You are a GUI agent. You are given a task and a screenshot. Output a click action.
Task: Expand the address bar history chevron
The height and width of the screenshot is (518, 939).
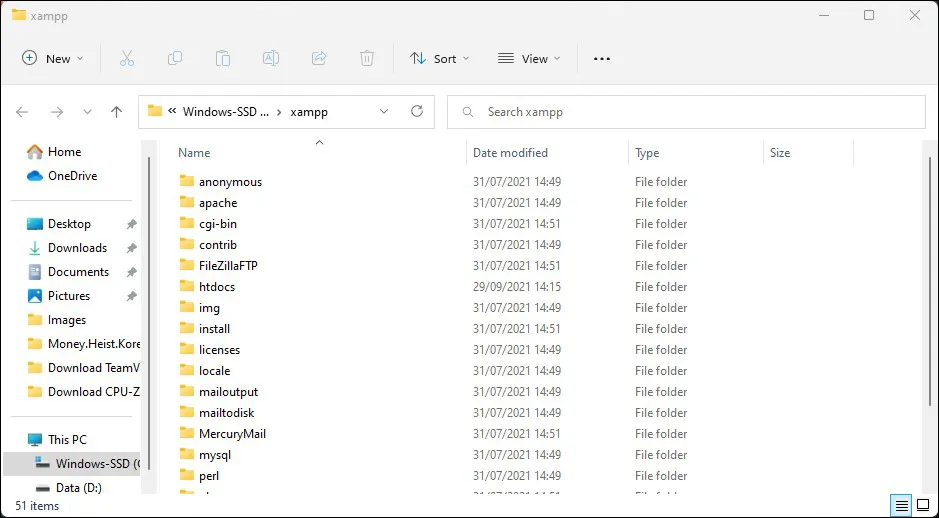click(x=384, y=111)
